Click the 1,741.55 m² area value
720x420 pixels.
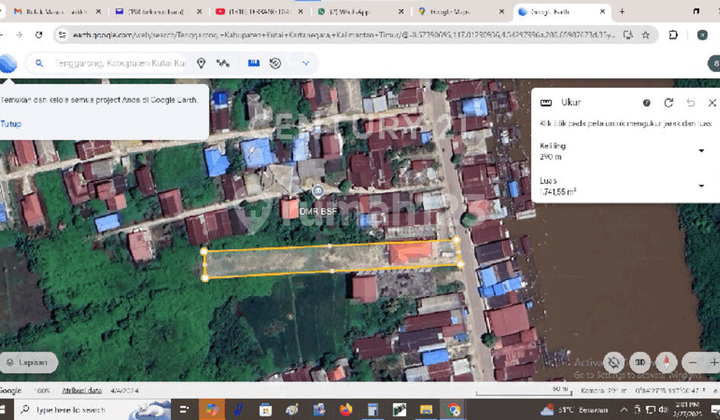558,191
